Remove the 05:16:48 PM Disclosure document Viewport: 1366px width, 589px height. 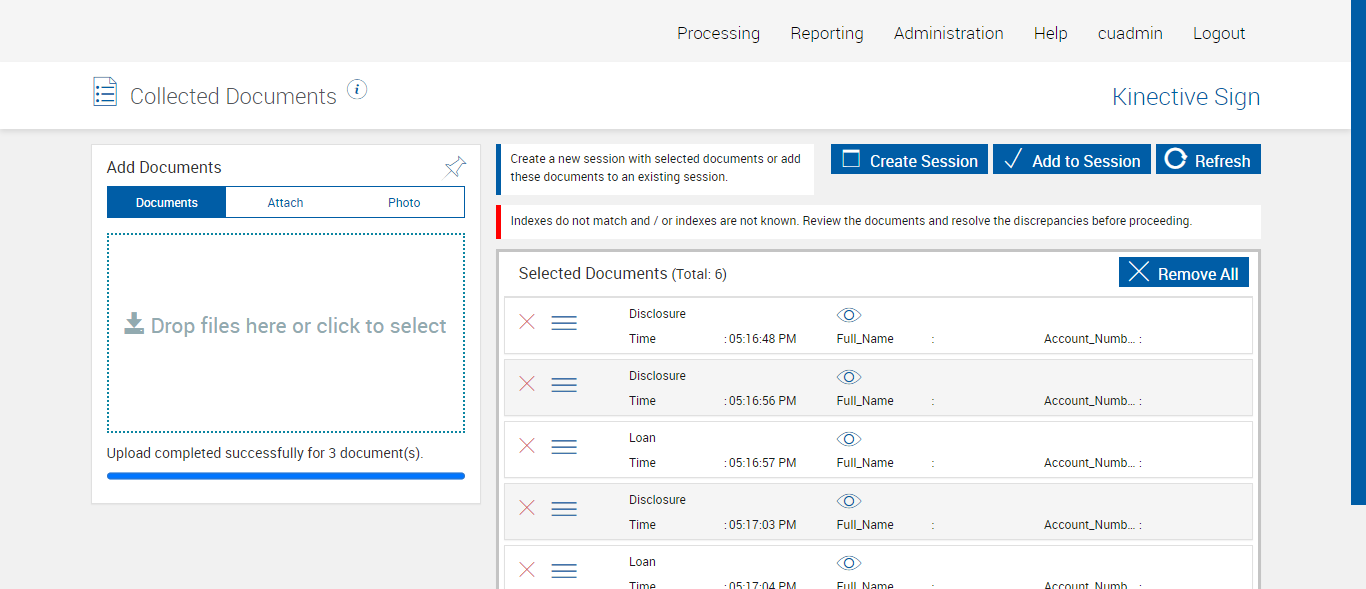tap(527, 322)
